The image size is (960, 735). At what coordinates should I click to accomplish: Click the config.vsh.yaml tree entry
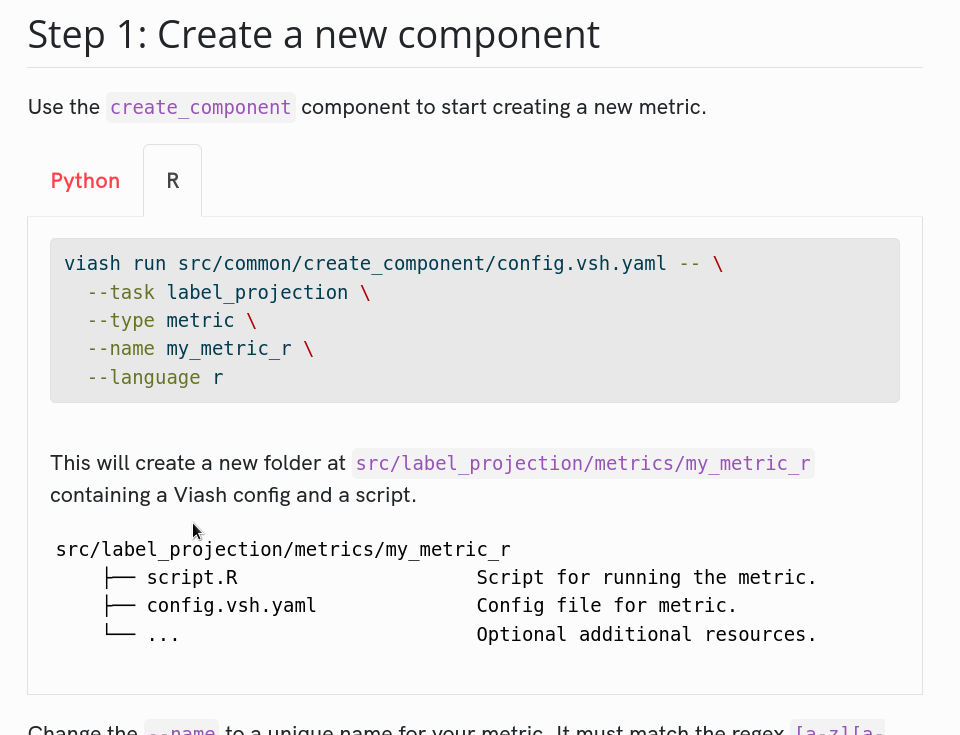click(231, 606)
